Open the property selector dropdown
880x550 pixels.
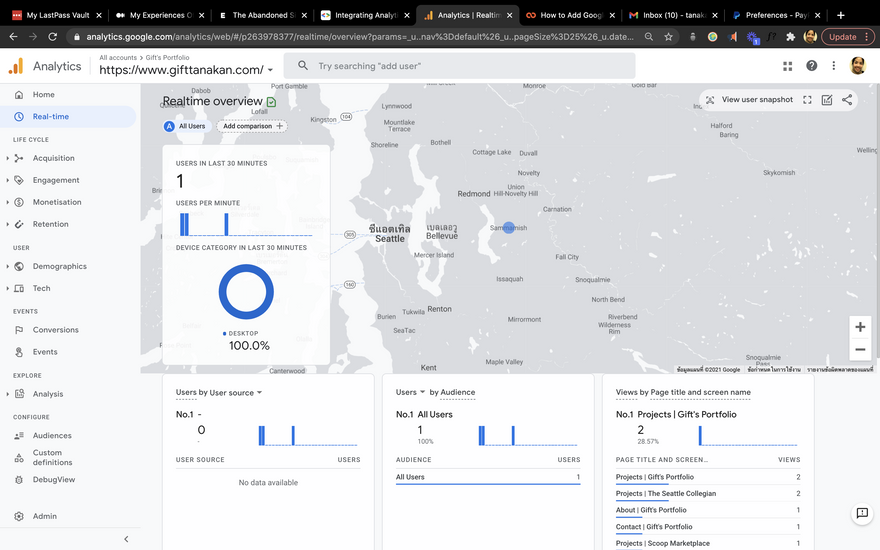(x=270, y=71)
